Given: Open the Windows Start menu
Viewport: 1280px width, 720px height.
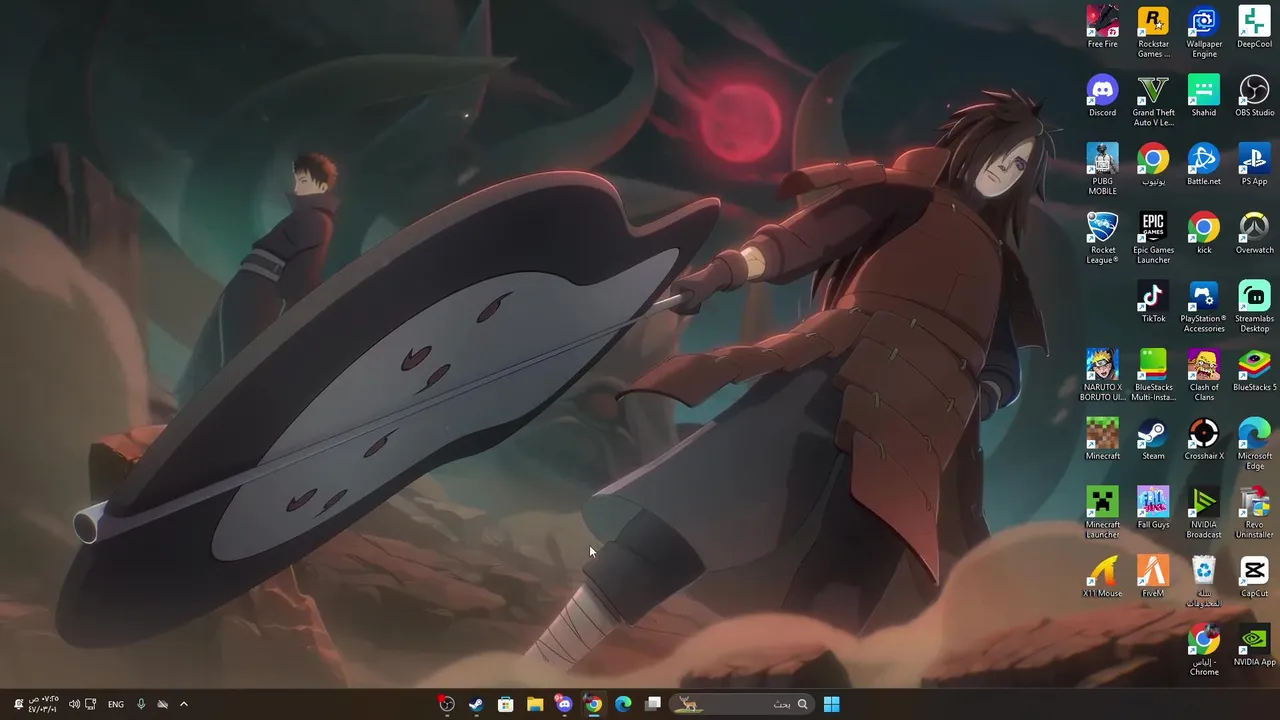Looking at the screenshot, I should [831, 704].
